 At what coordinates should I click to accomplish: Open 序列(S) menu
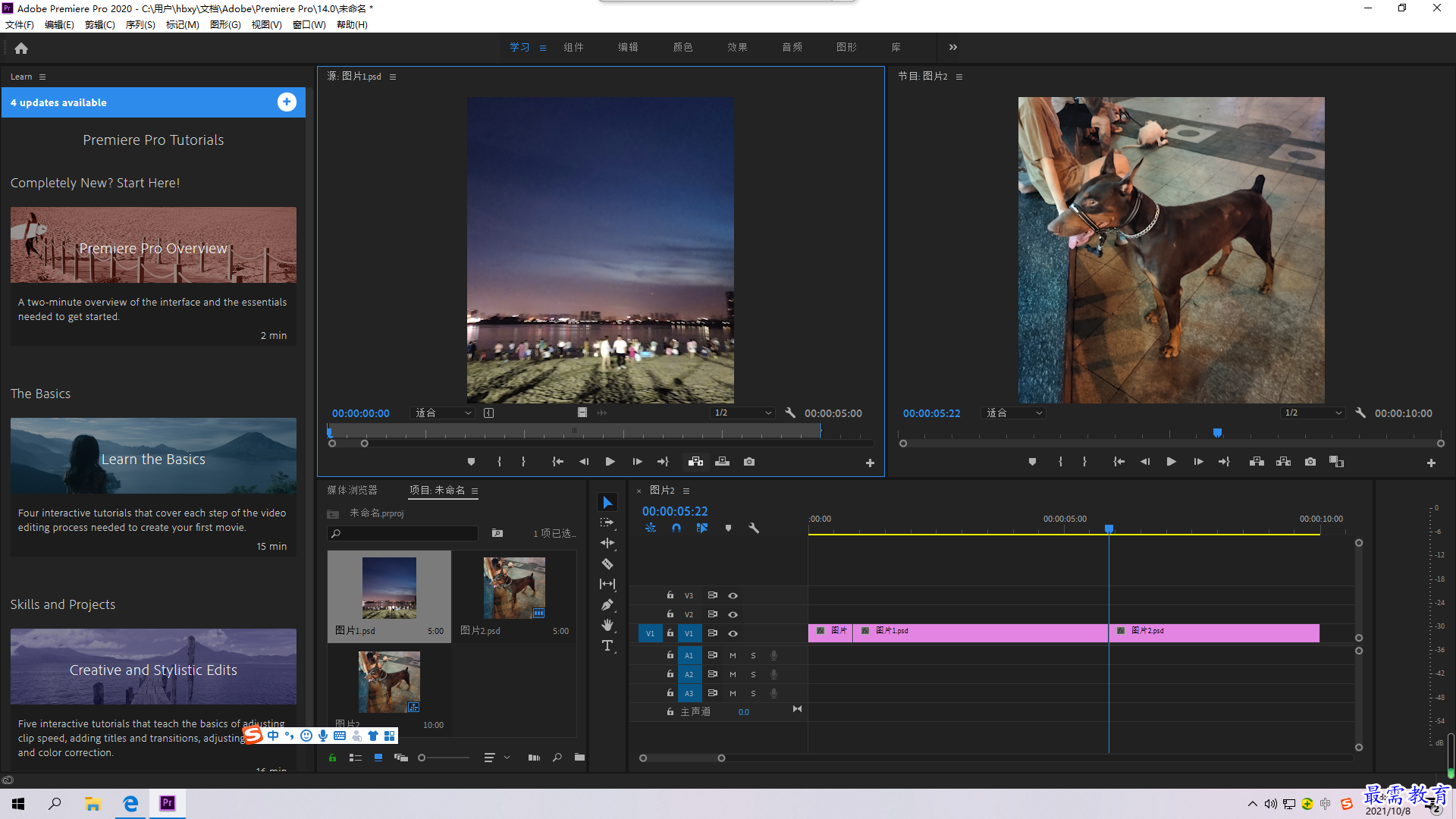point(140,24)
